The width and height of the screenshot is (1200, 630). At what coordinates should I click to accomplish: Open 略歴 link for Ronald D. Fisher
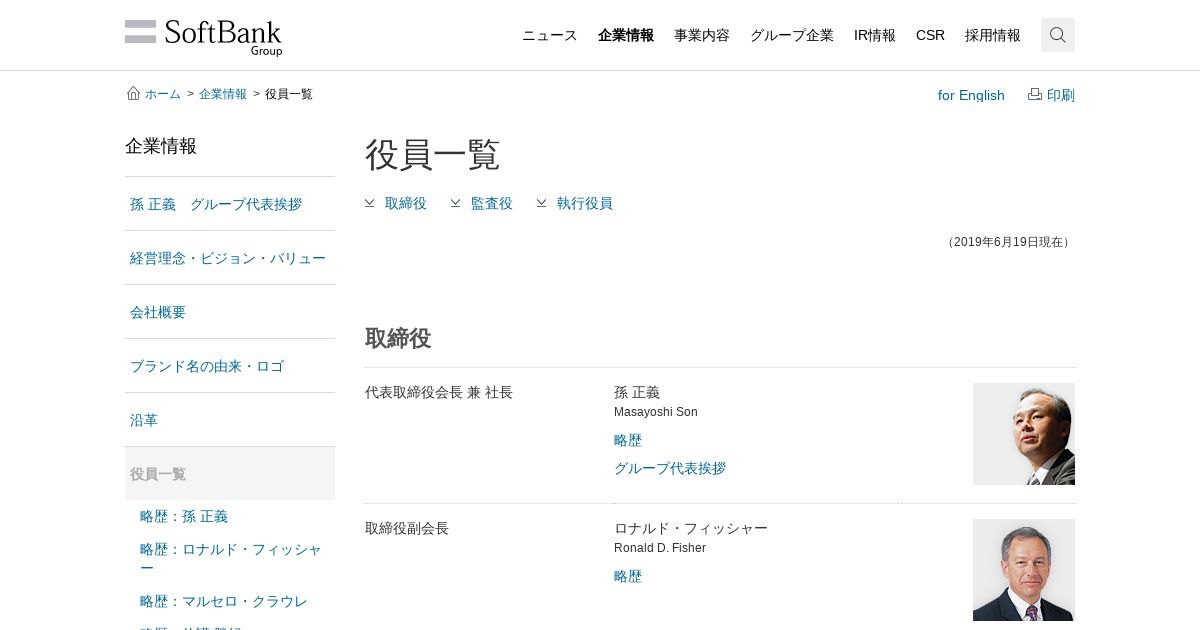coord(628,576)
